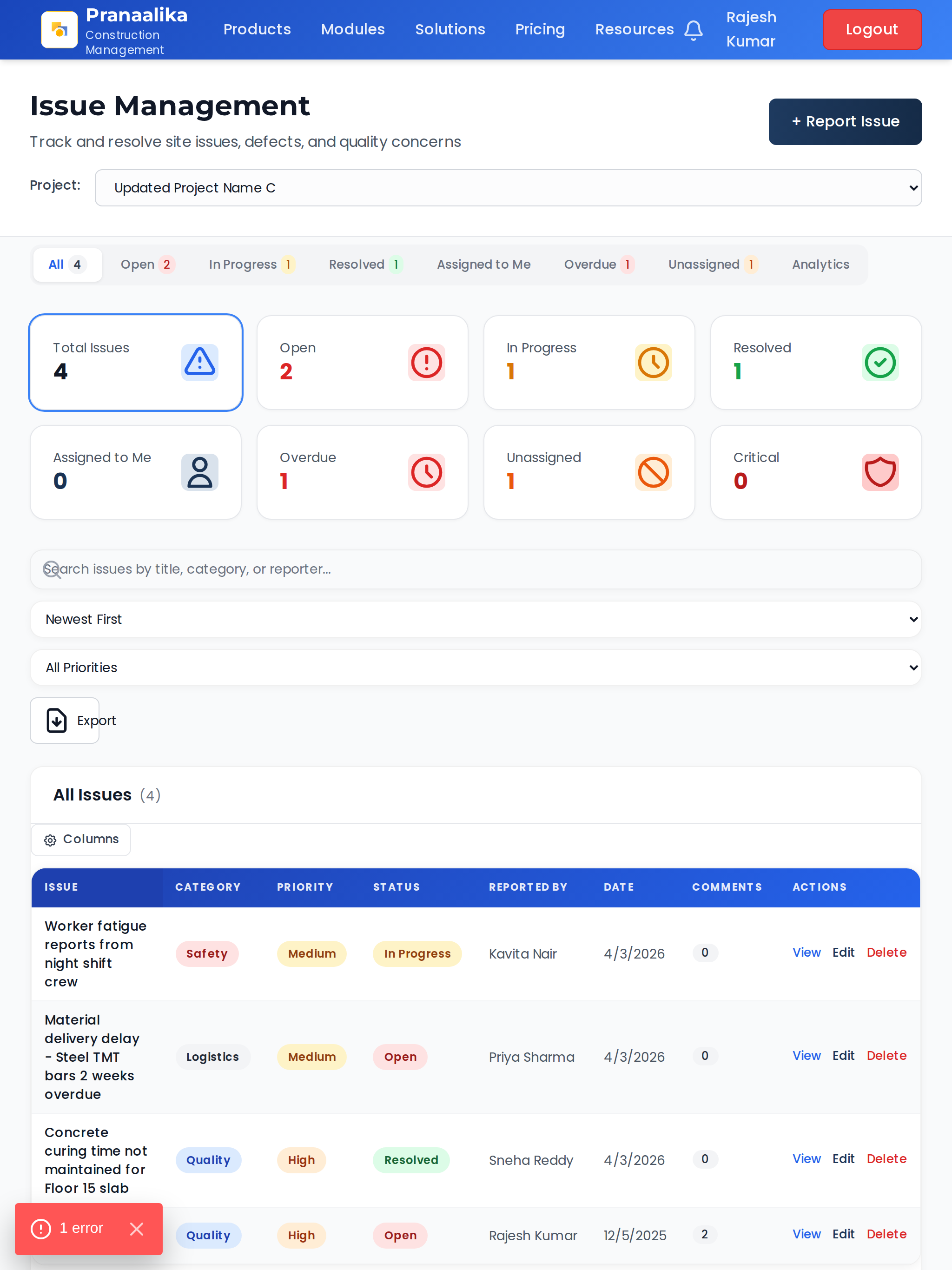Viewport: 952px width, 1270px height.
Task: Edit the Worker fatigue issue
Action: pyautogui.click(x=844, y=952)
